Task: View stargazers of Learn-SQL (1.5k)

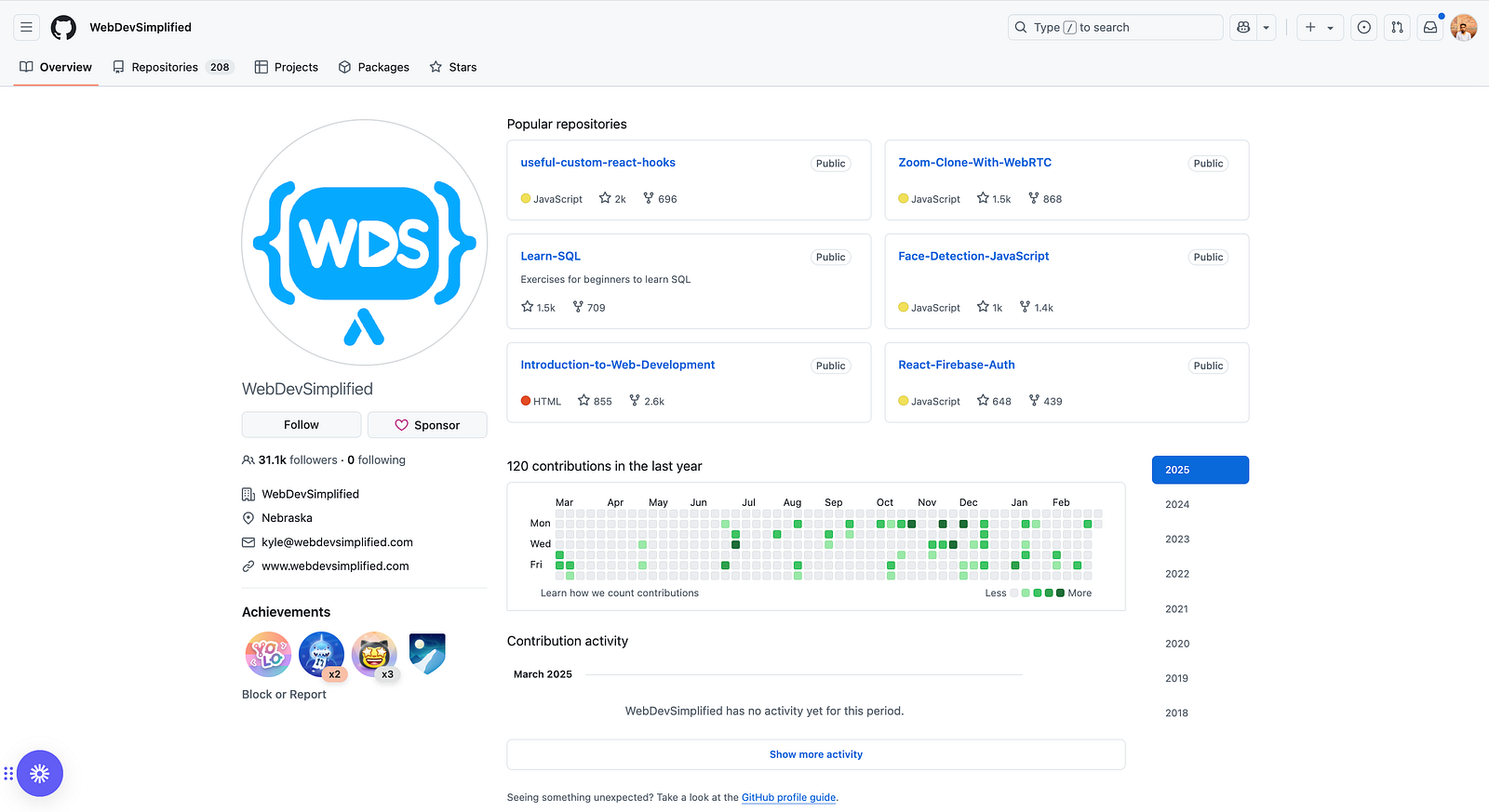Action: [538, 308]
